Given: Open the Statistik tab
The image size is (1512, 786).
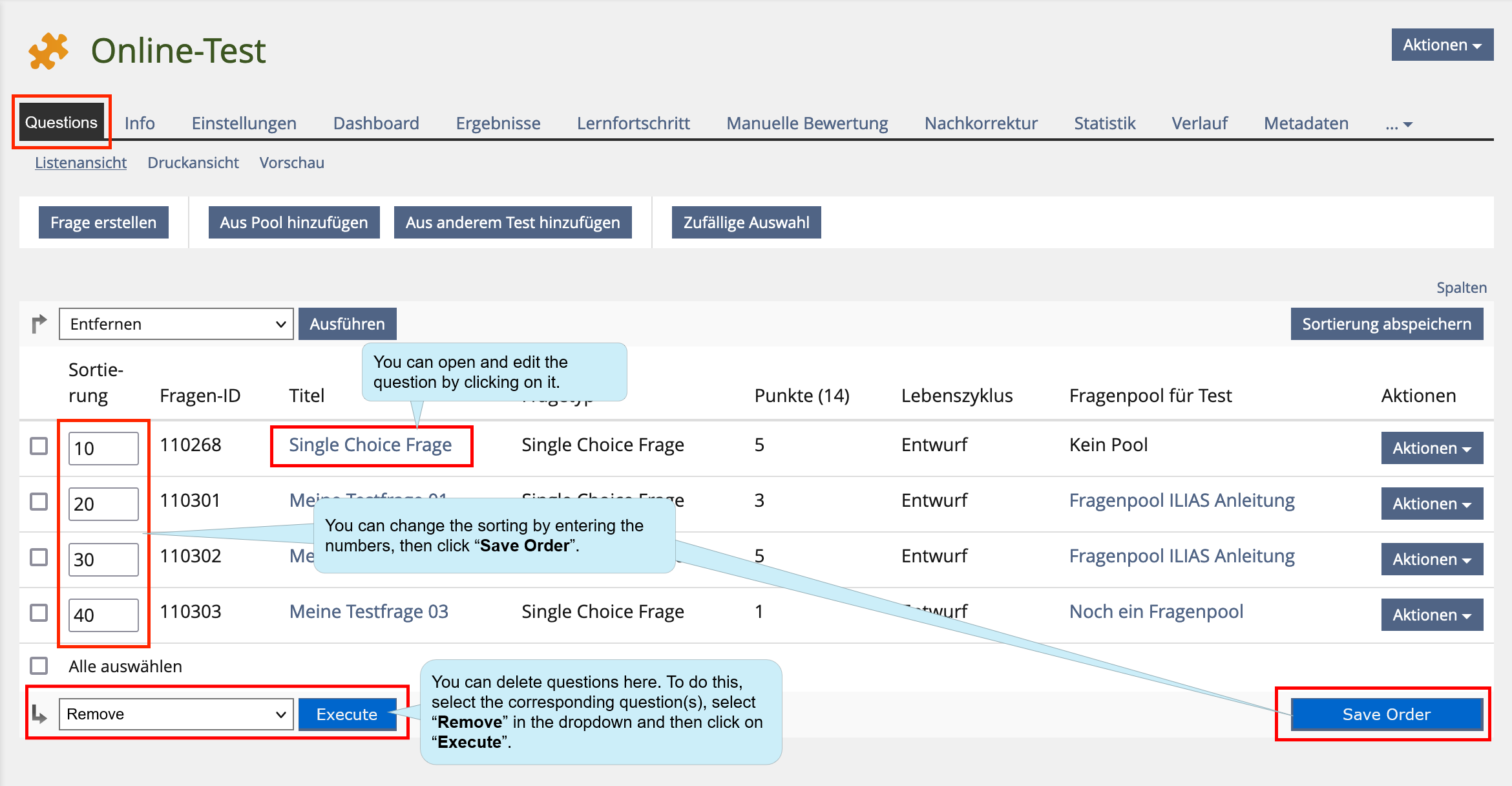Looking at the screenshot, I should 1104,123.
